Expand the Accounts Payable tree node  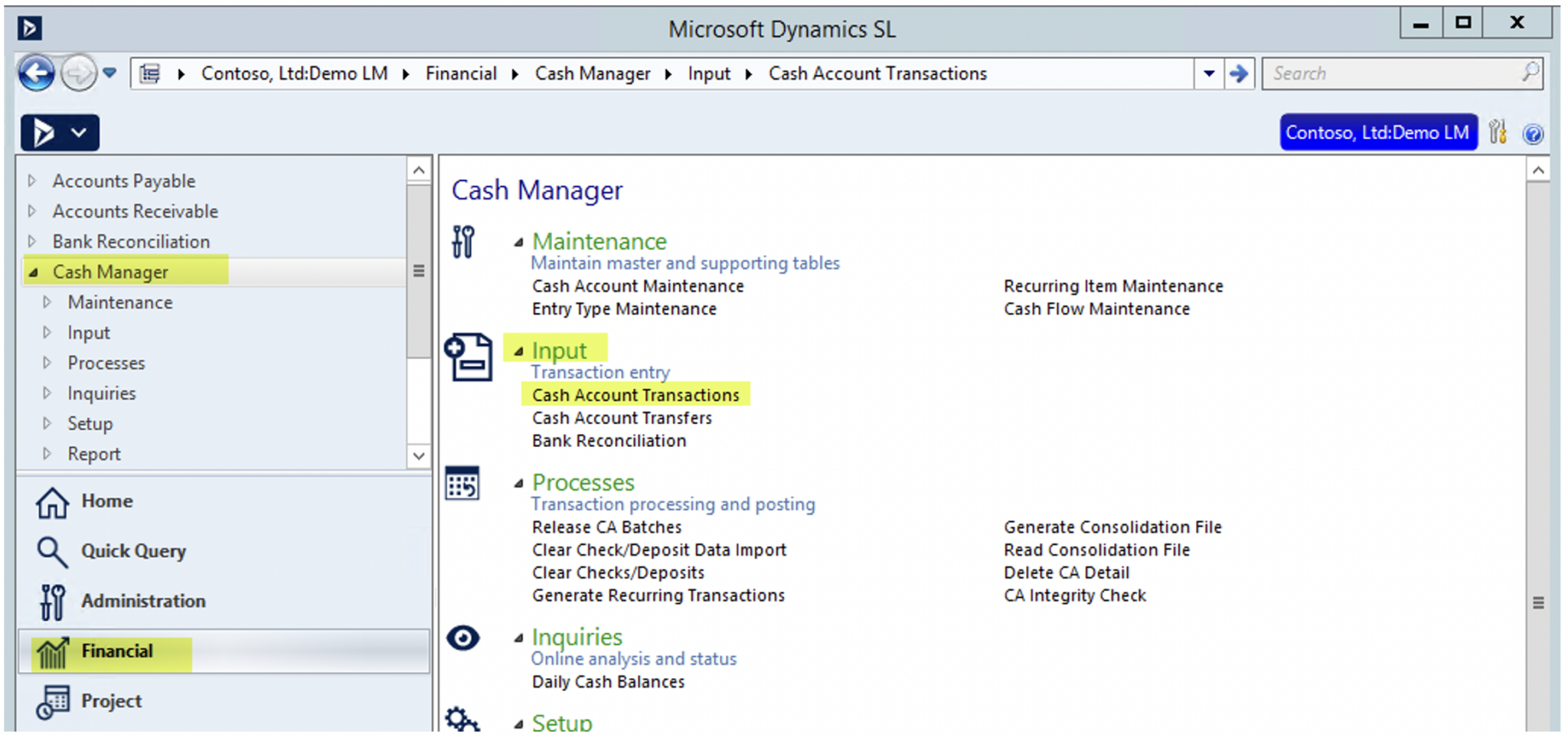pyautogui.click(x=31, y=181)
